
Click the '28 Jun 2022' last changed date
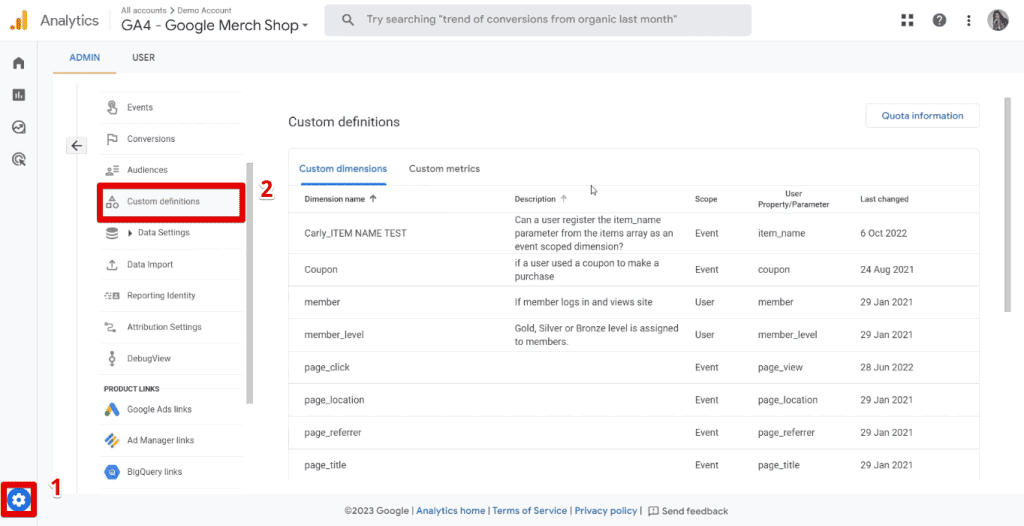coord(887,368)
